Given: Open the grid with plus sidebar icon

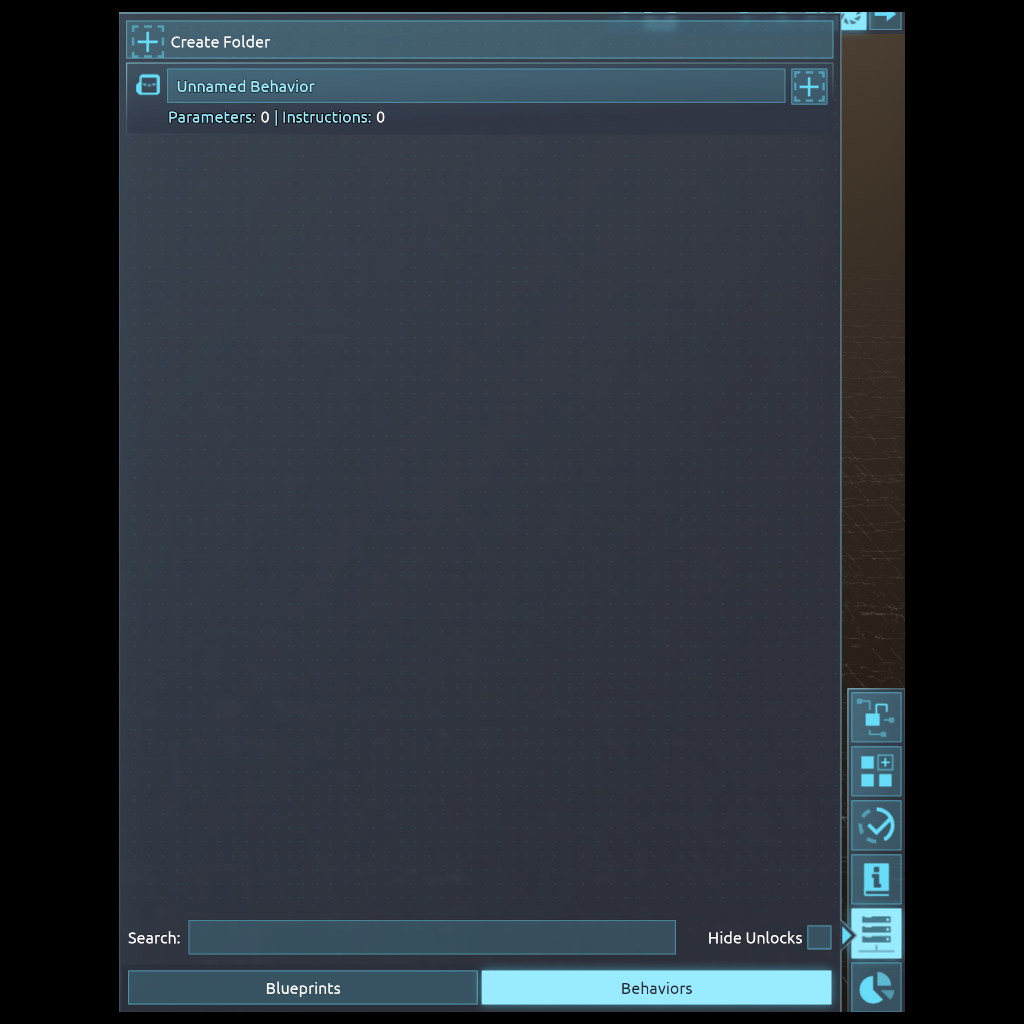Looking at the screenshot, I should (x=876, y=771).
